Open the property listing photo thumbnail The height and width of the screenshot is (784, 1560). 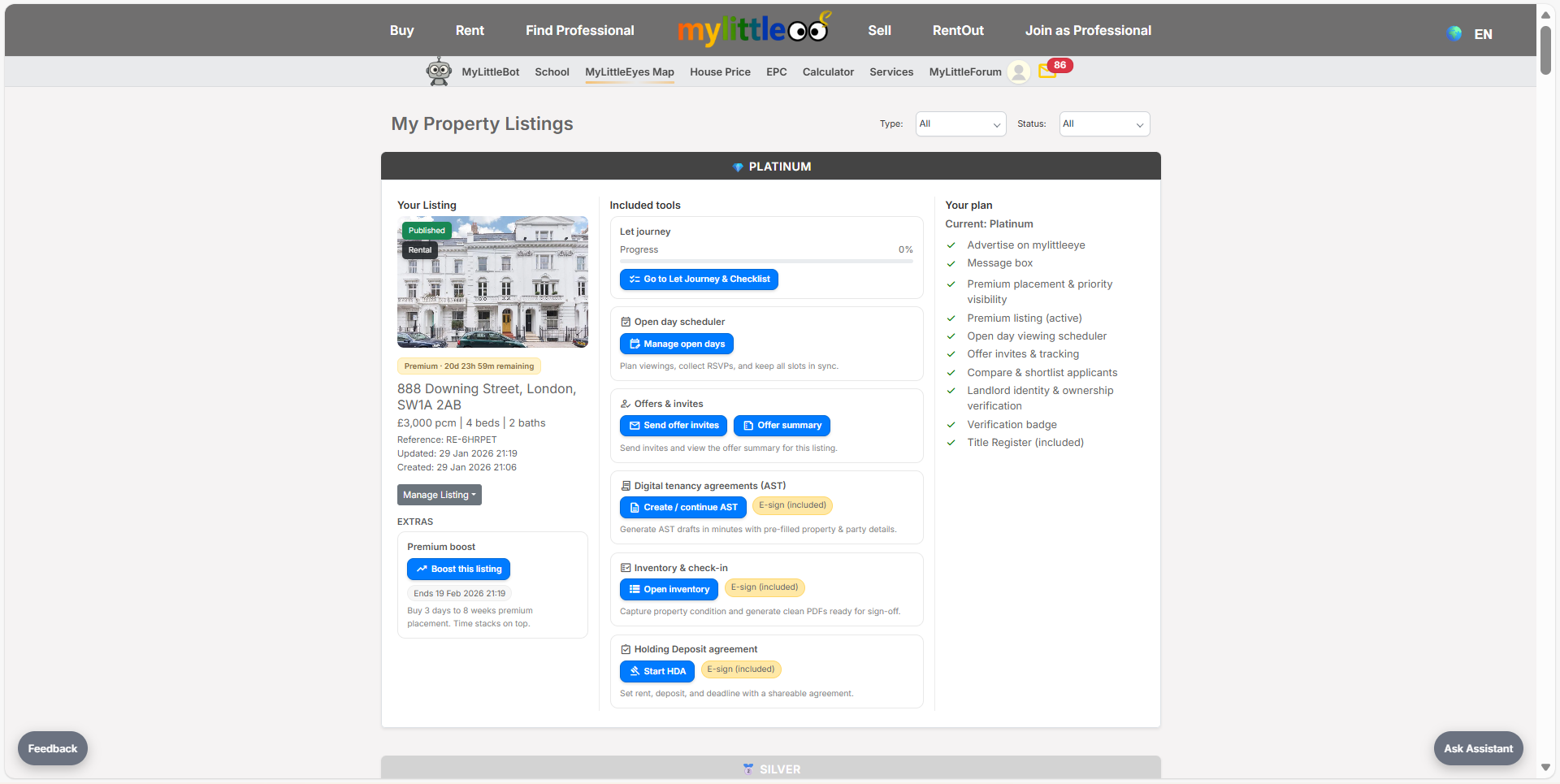[492, 282]
